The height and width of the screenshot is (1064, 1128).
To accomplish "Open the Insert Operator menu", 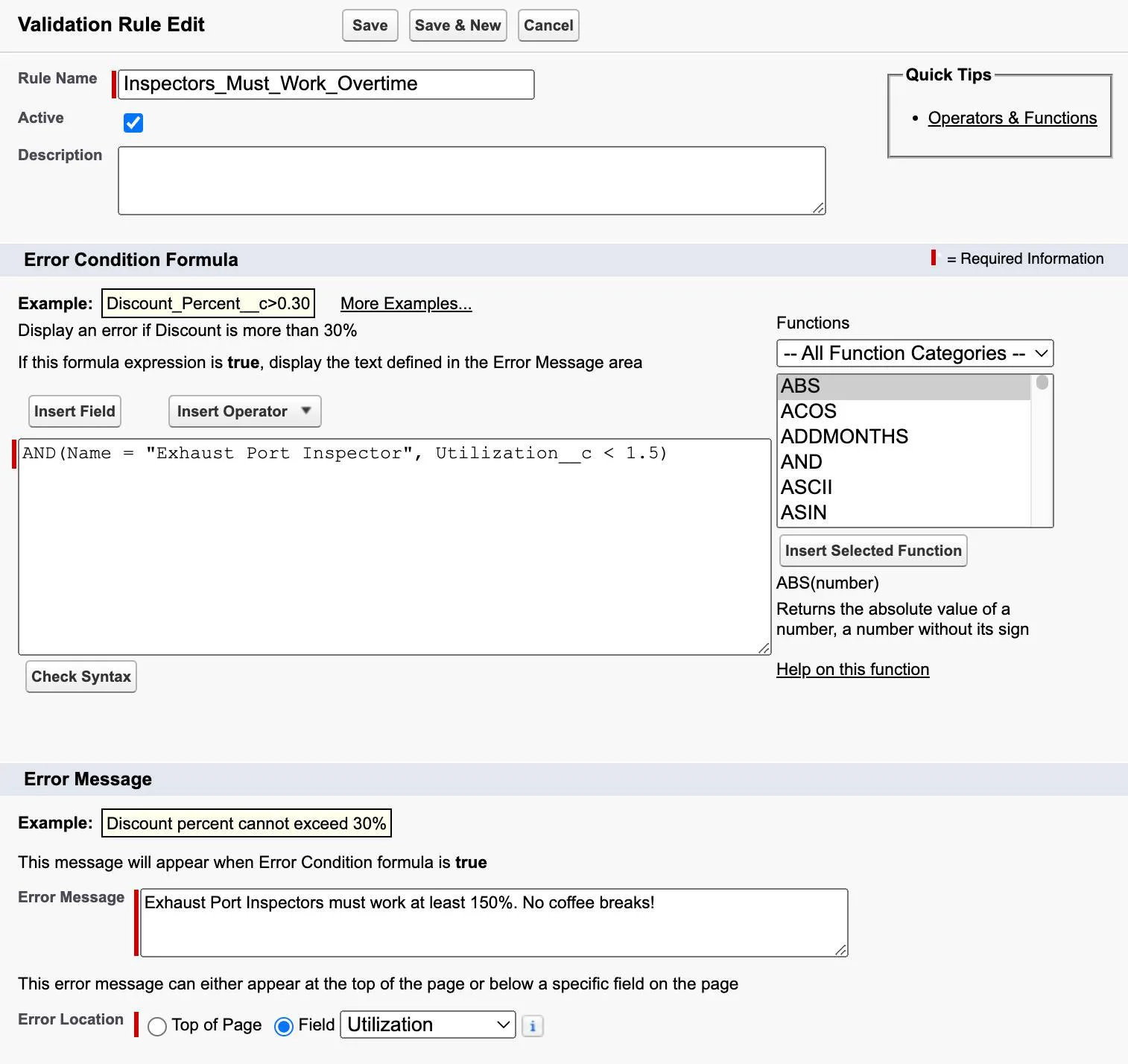I will pos(245,411).
